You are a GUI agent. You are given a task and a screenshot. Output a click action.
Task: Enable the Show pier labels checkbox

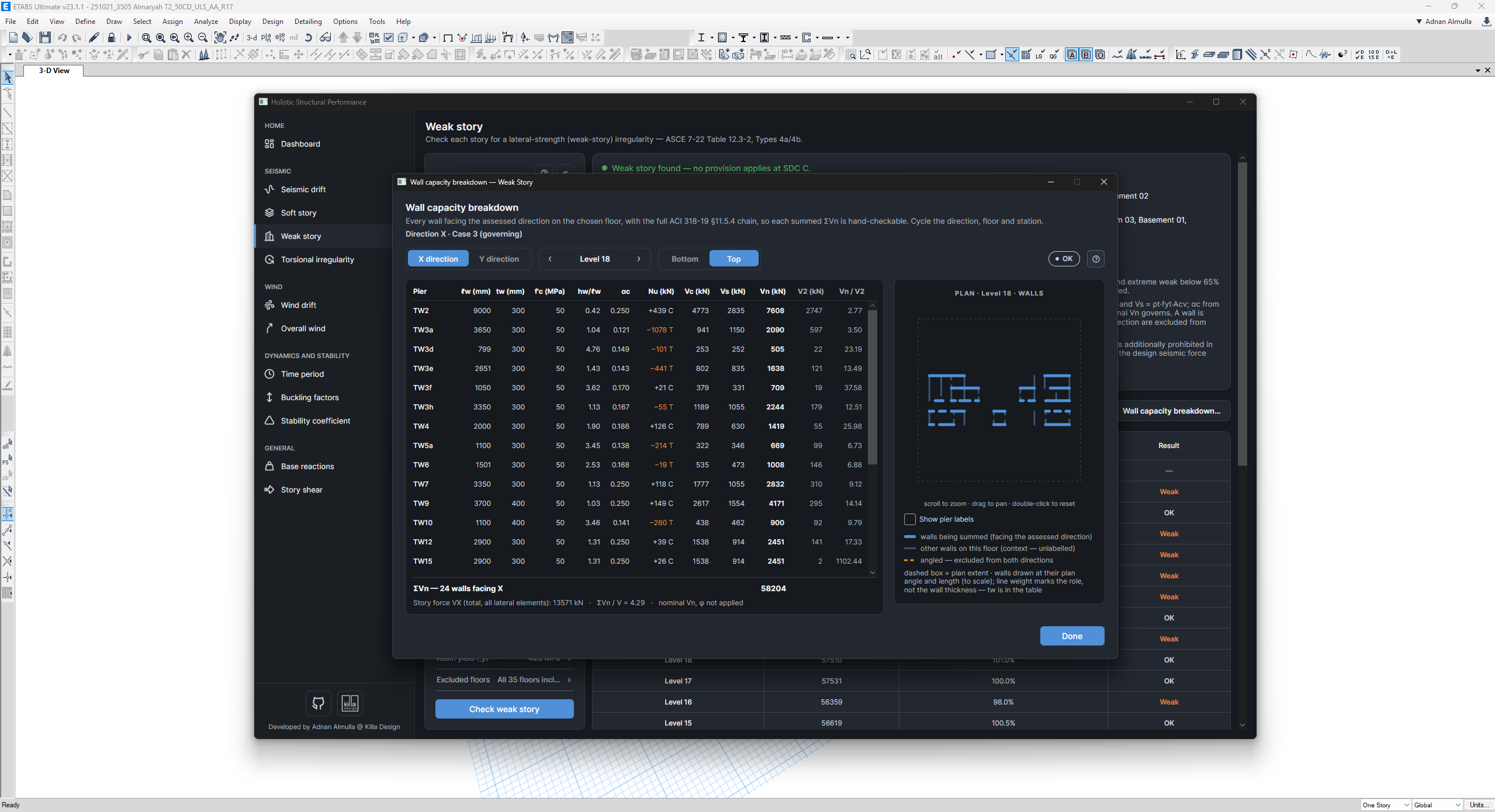click(910, 519)
